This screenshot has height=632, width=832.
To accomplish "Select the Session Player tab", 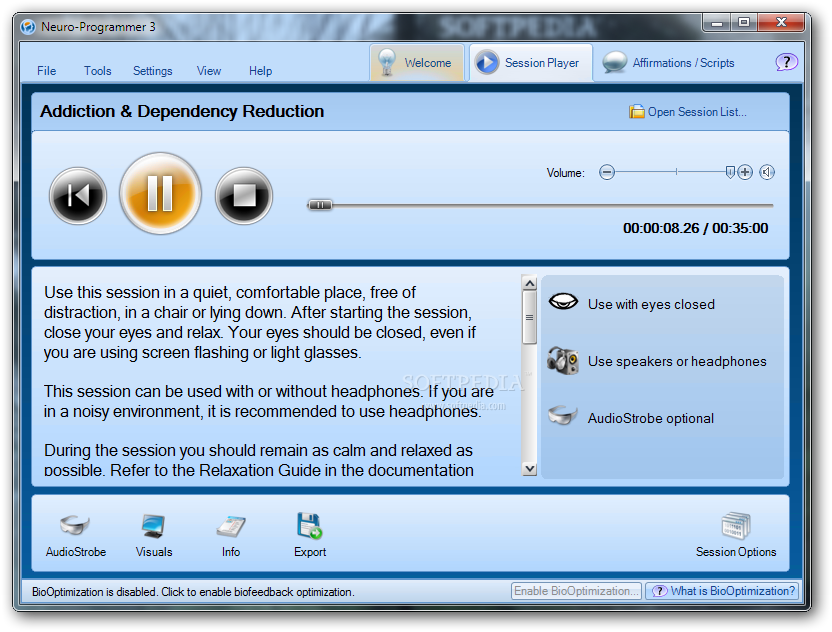I will point(531,63).
